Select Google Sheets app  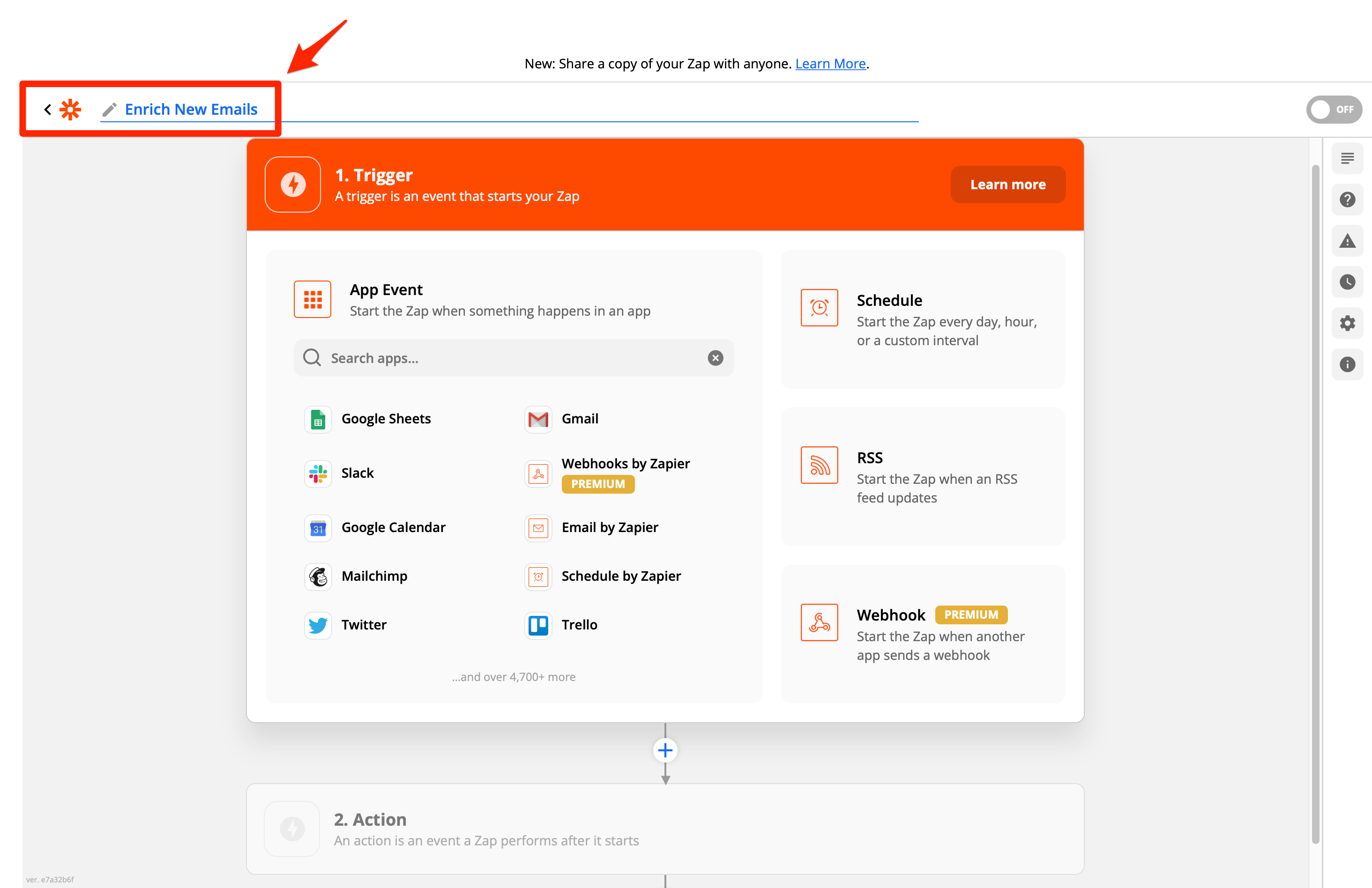tap(386, 418)
